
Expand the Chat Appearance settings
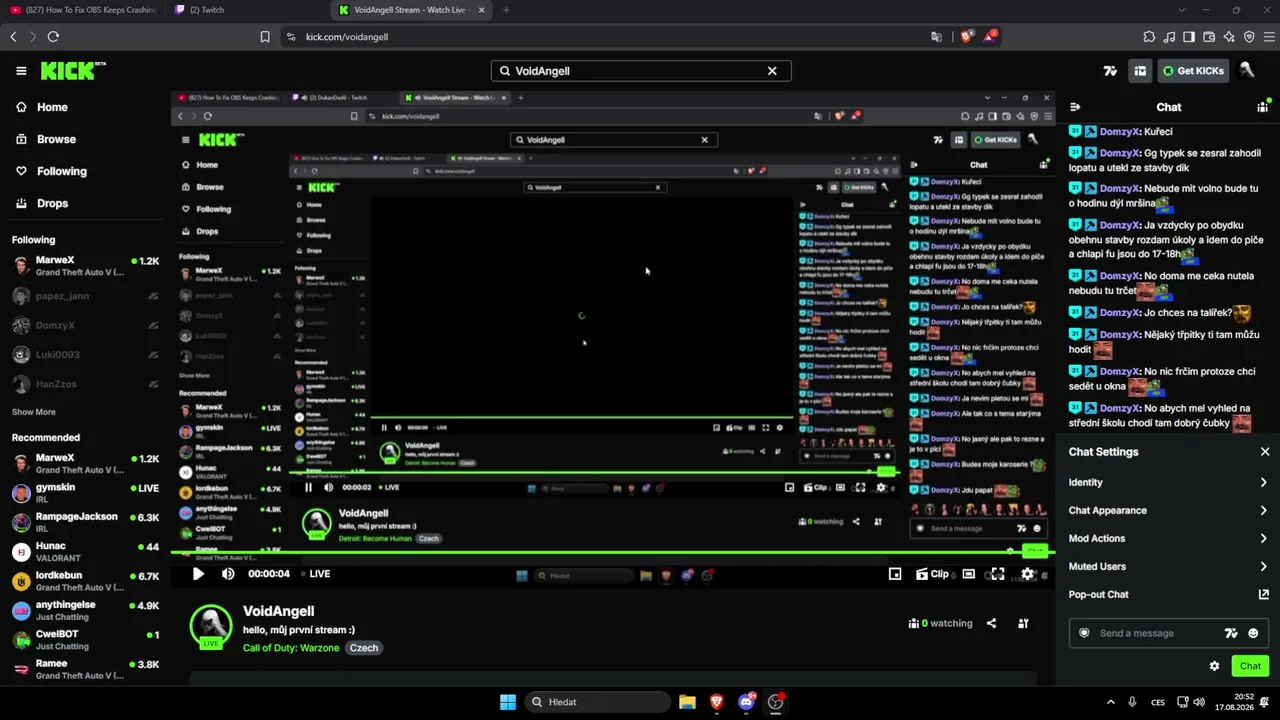coord(1168,510)
